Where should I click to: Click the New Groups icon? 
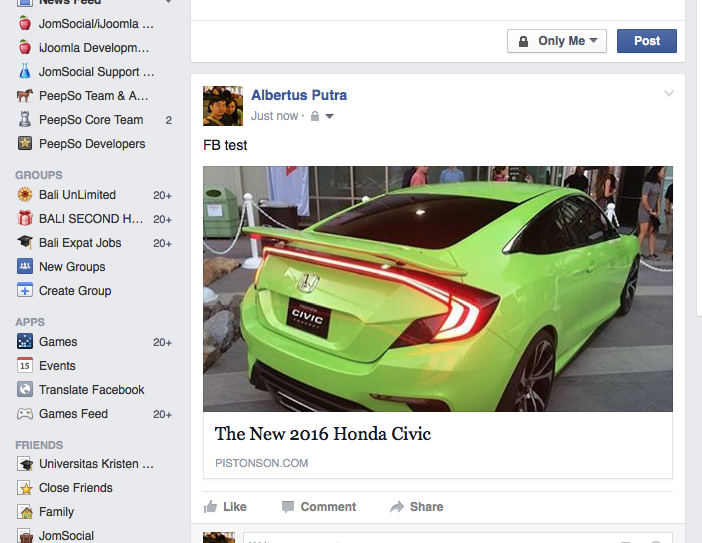pyautogui.click(x=25, y=267)
